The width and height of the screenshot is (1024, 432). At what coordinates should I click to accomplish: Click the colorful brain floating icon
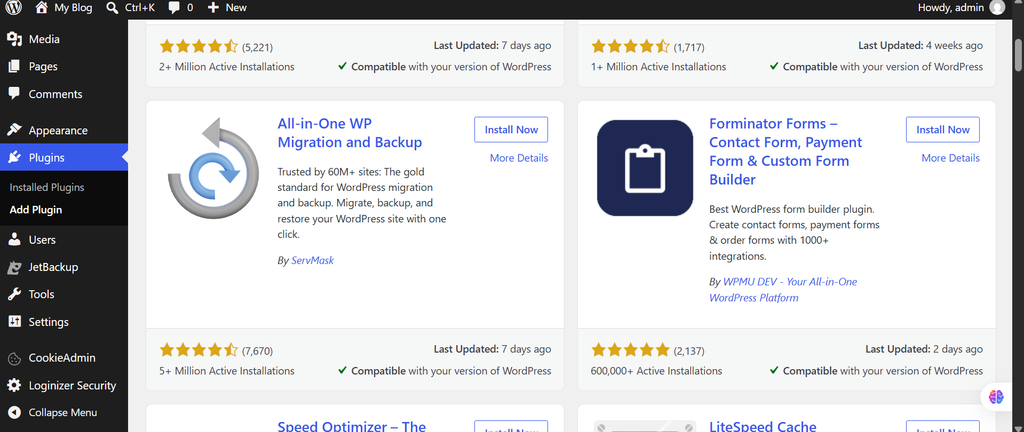(996, 396)
